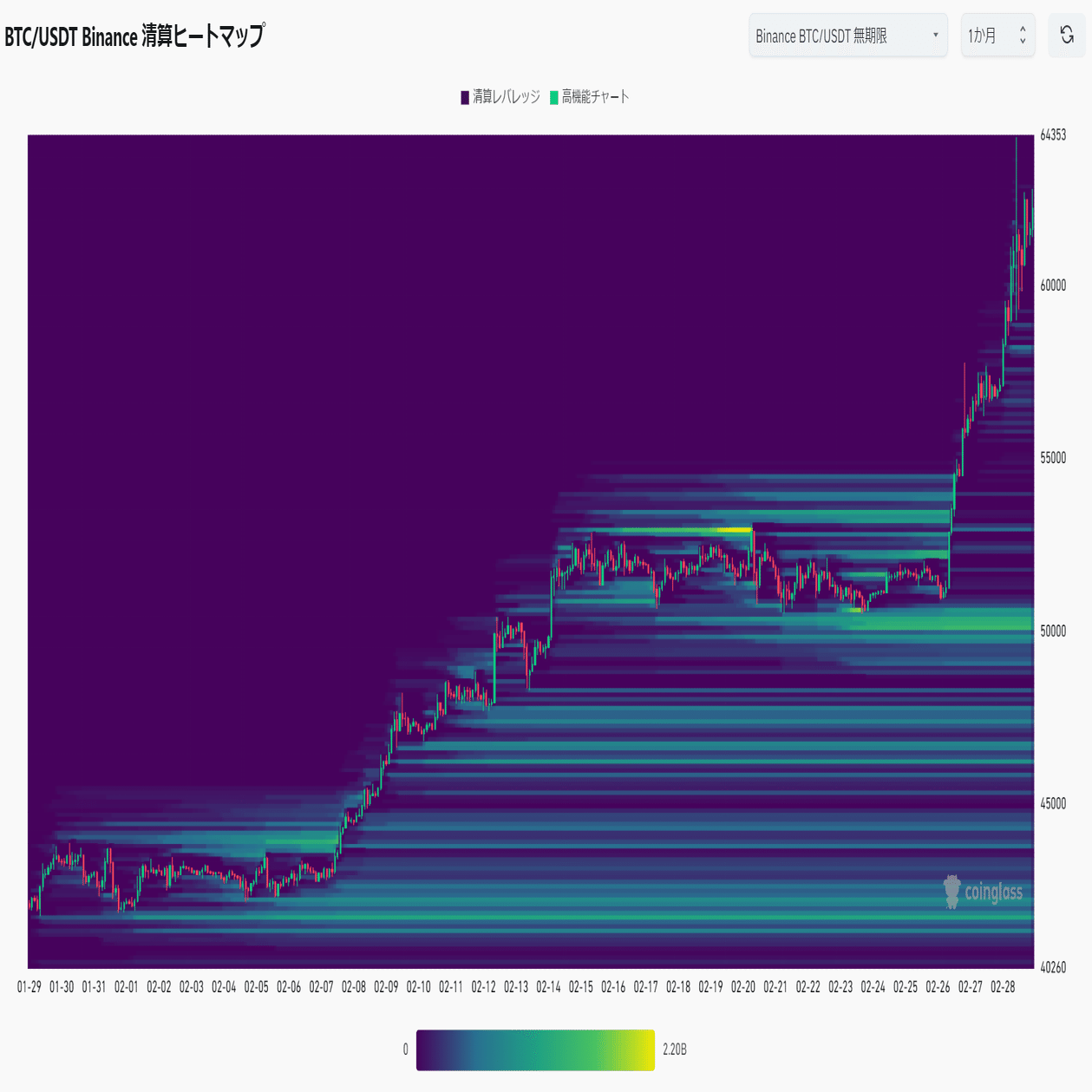The width and height of the screenshot is (1092, 1092).
Task: Click the 02-09 date axis label
Action: pos(386,987)
